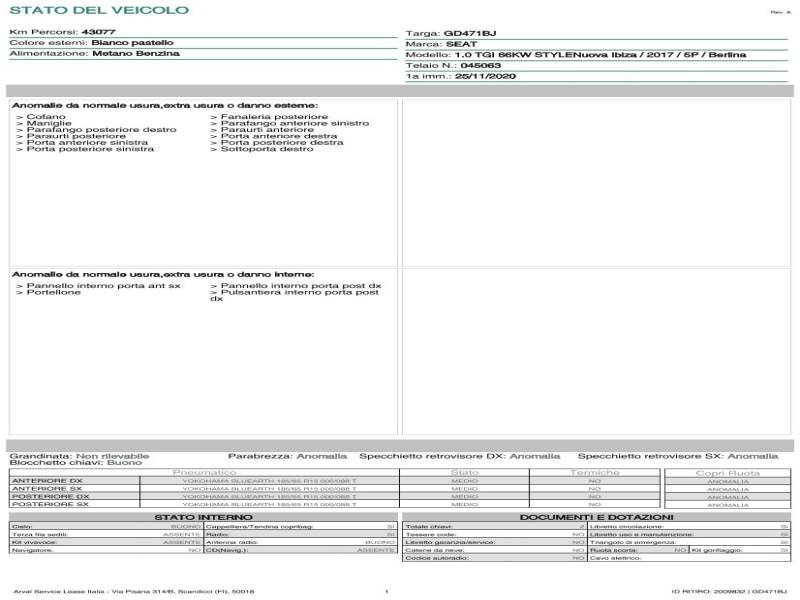The width and height of the screenshot is (800, 600).
Task: Select Pannello interno porta ant sx
Action: click(x=98, y=286)
